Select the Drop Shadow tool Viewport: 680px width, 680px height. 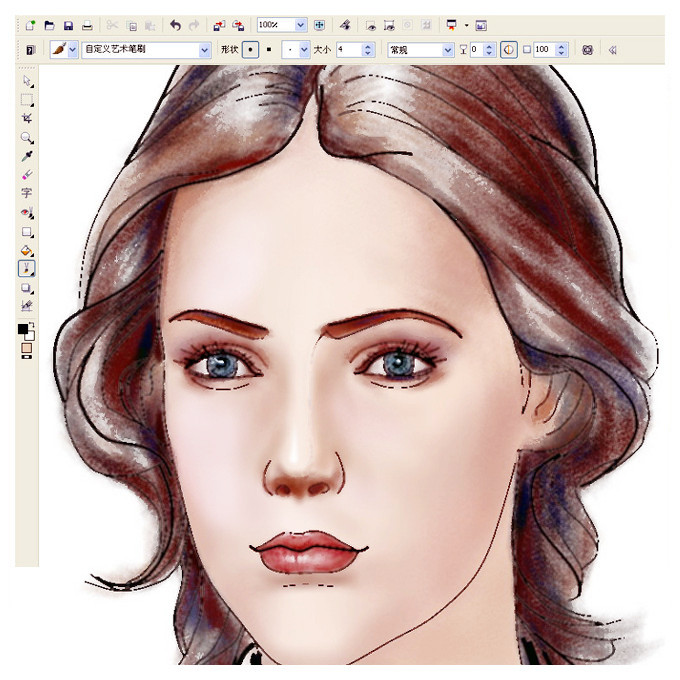tap(27, 288)
